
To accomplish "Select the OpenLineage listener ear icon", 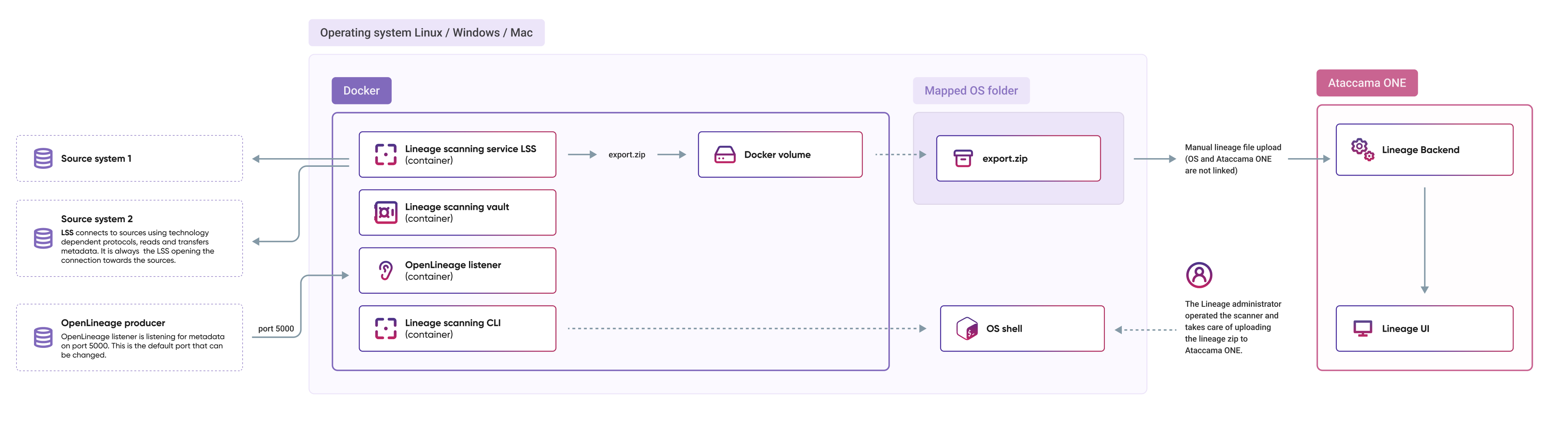I will coord(386,270).
